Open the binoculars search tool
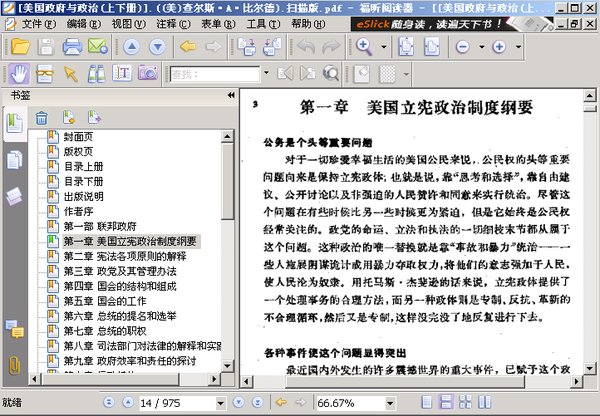 tap(96, 73)
